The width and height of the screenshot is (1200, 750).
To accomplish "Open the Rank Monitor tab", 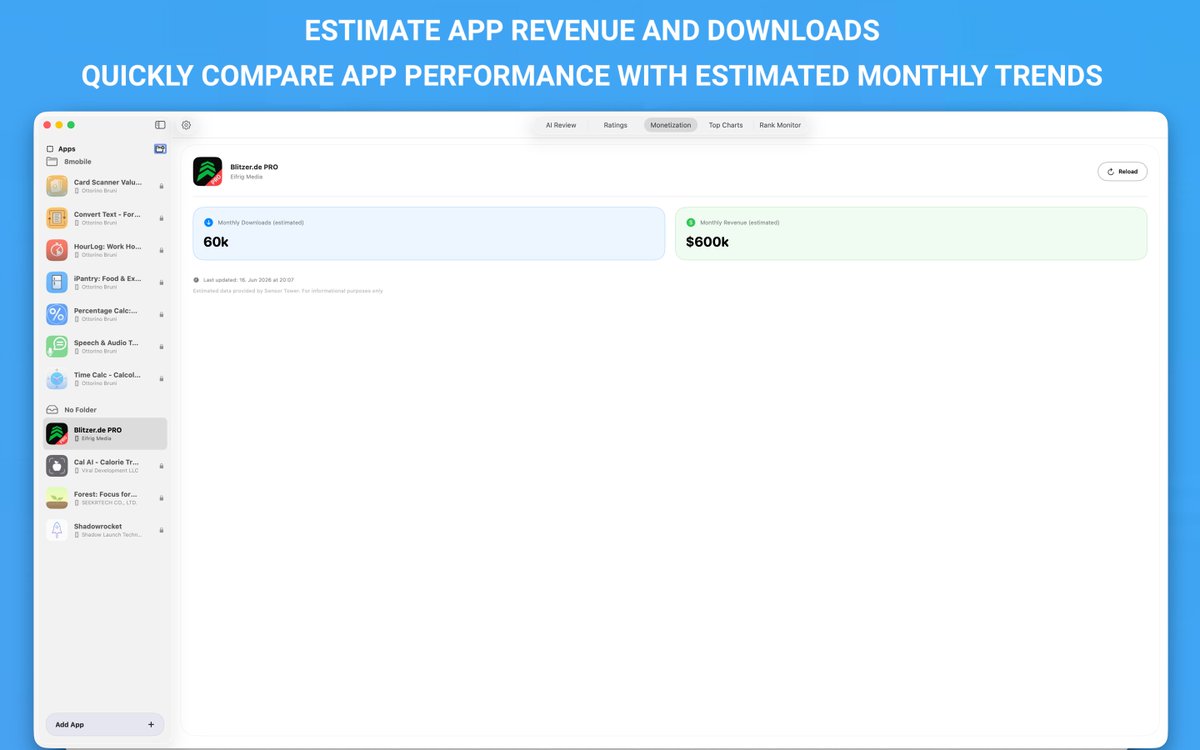I will click(x=780, y=125).
